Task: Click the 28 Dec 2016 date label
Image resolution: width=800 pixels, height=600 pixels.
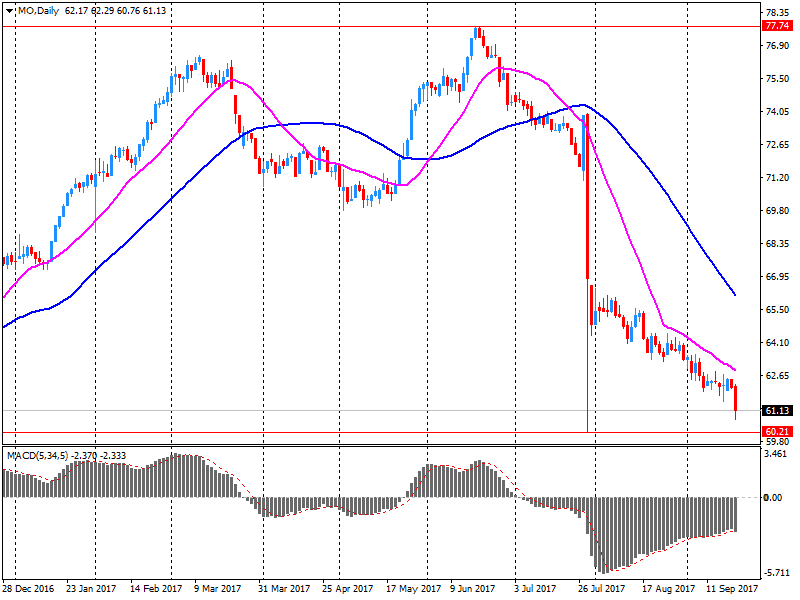Action: (28, 589)
